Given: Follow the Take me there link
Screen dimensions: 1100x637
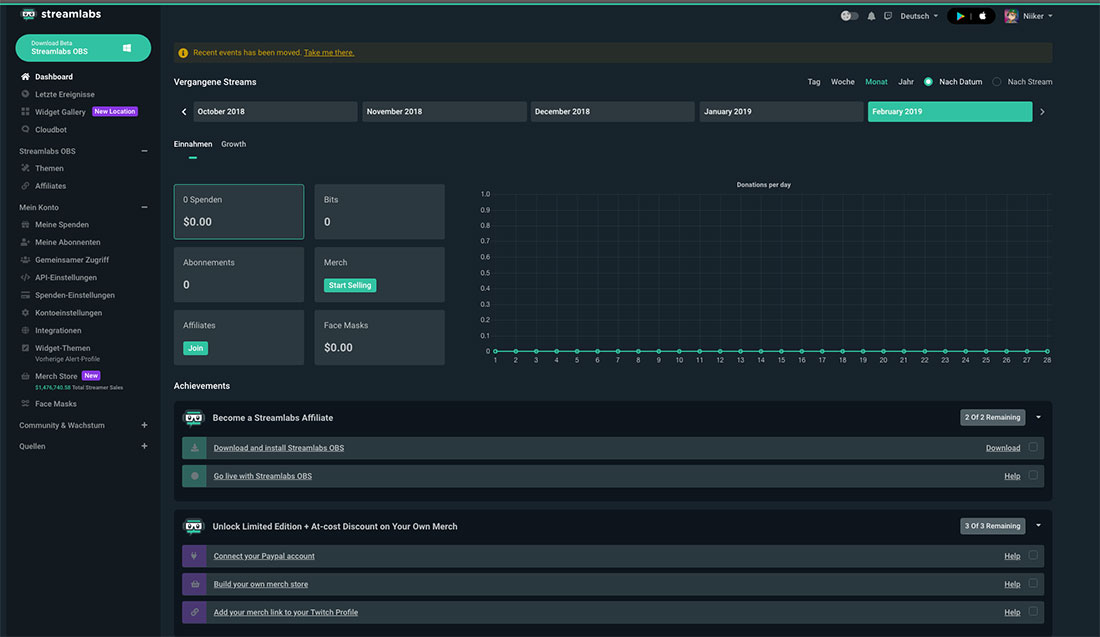Looking at the screenshot, I should point(329,53).
